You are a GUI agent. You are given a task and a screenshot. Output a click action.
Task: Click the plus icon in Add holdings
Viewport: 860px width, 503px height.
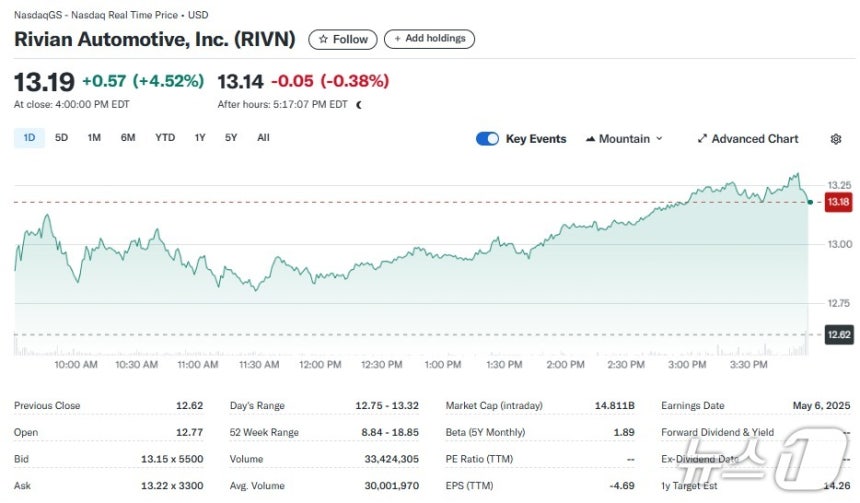397,38
